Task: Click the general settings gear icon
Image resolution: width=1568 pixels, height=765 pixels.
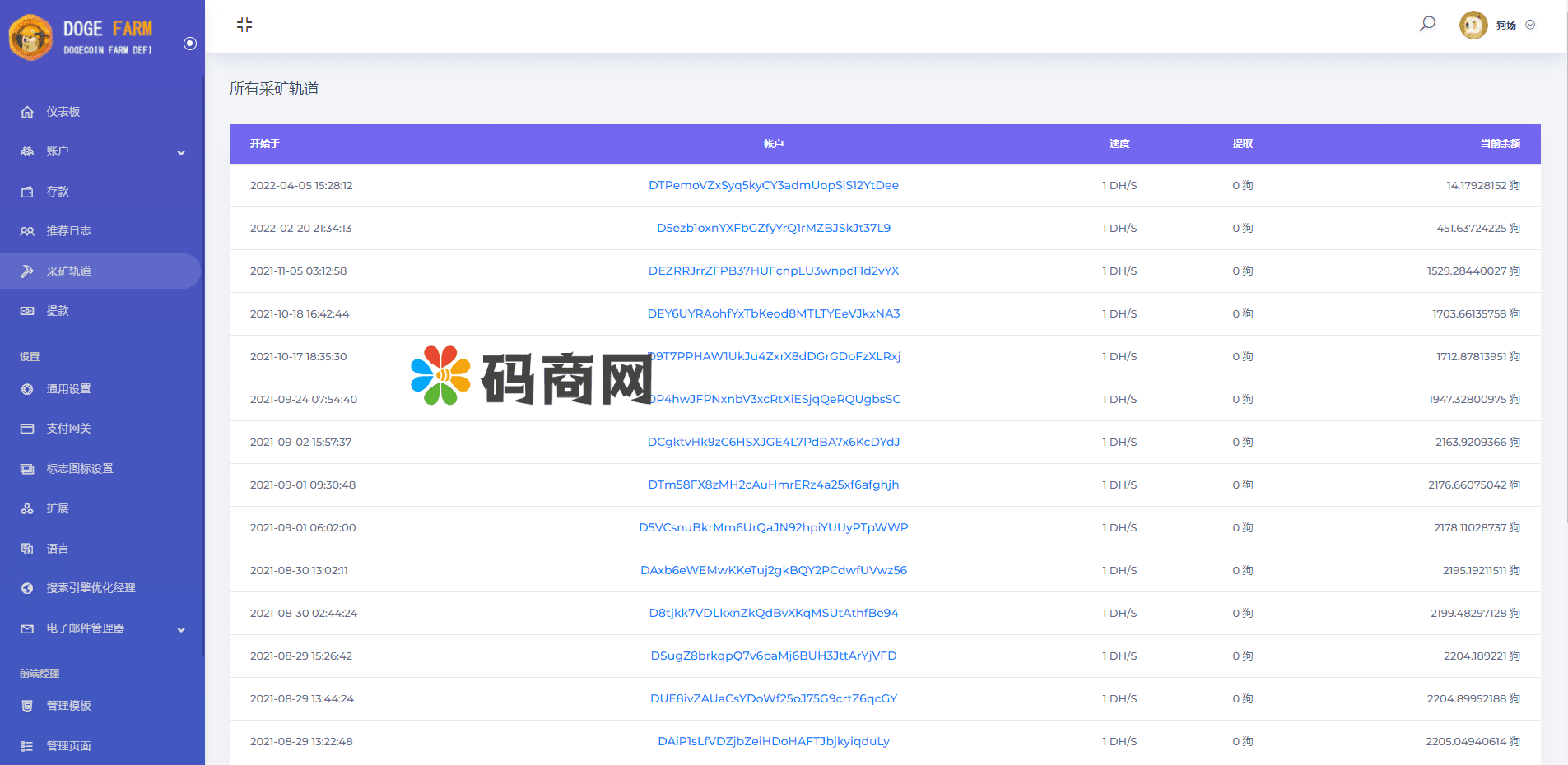Action: click(x=27, y=389)
